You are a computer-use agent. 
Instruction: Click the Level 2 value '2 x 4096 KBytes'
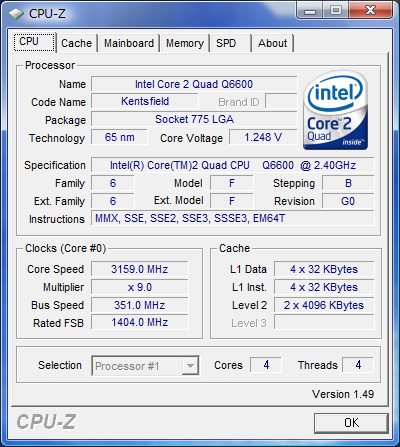[x=324, y=305]
